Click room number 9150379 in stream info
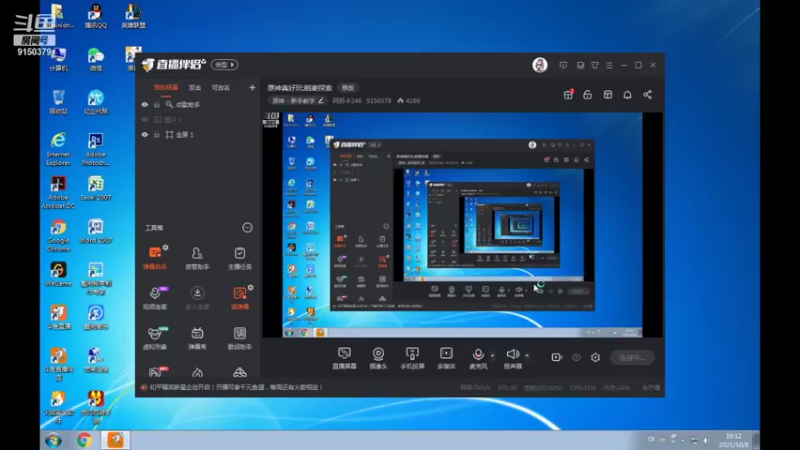The height and width of the screenshot is (450, 800). pyautogui.click(x=379, y=101)
